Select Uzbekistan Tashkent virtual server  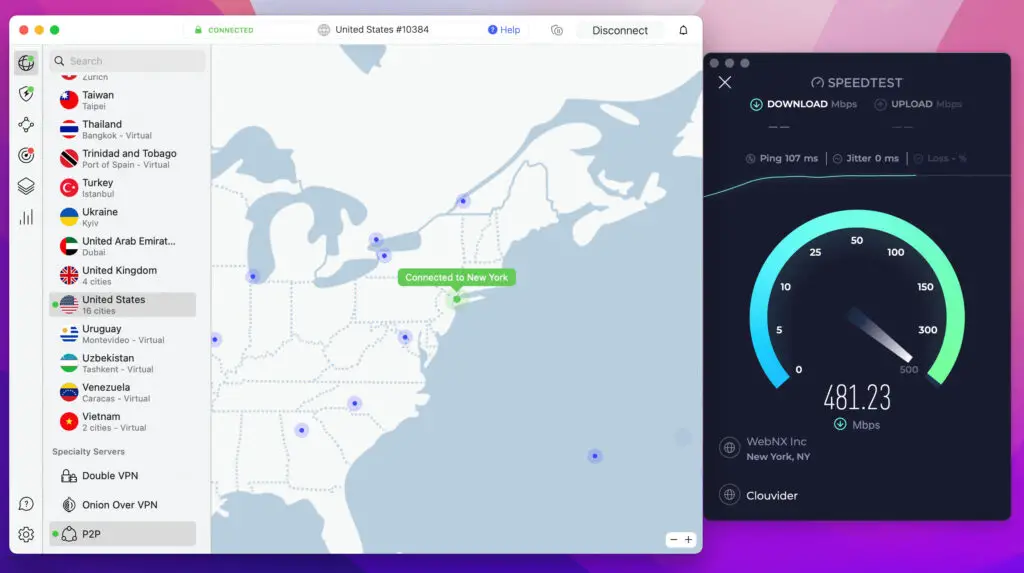(123, 363)
